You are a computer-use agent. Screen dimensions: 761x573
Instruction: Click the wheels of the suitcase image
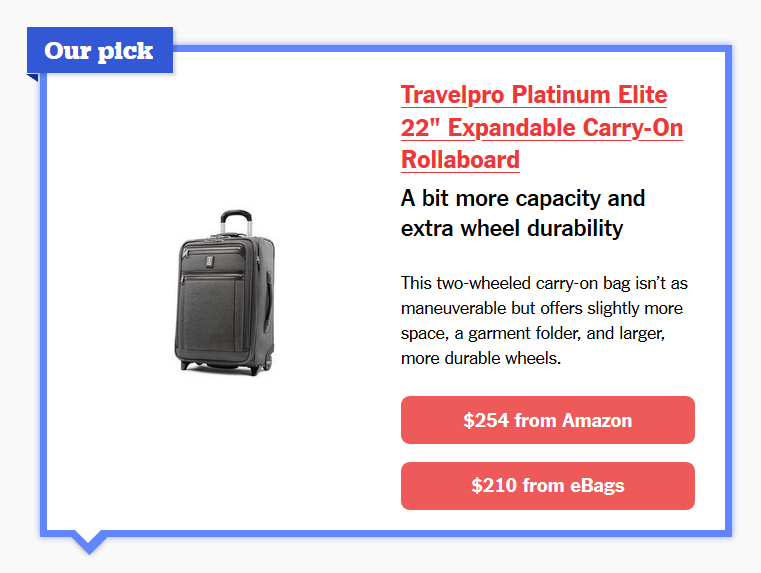226,368
